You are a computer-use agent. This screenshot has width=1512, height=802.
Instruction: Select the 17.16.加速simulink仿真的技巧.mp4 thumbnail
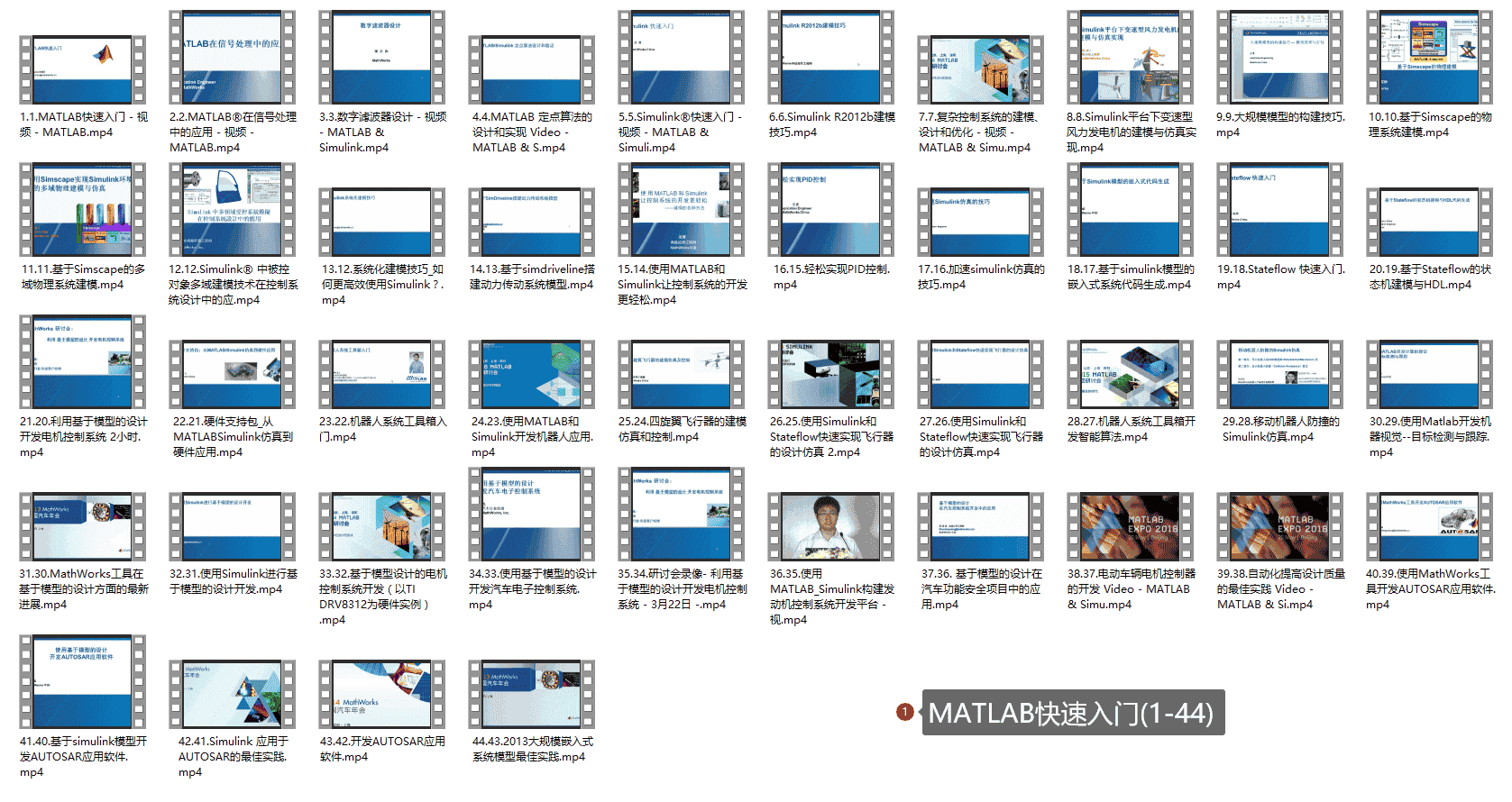point(980,222)
